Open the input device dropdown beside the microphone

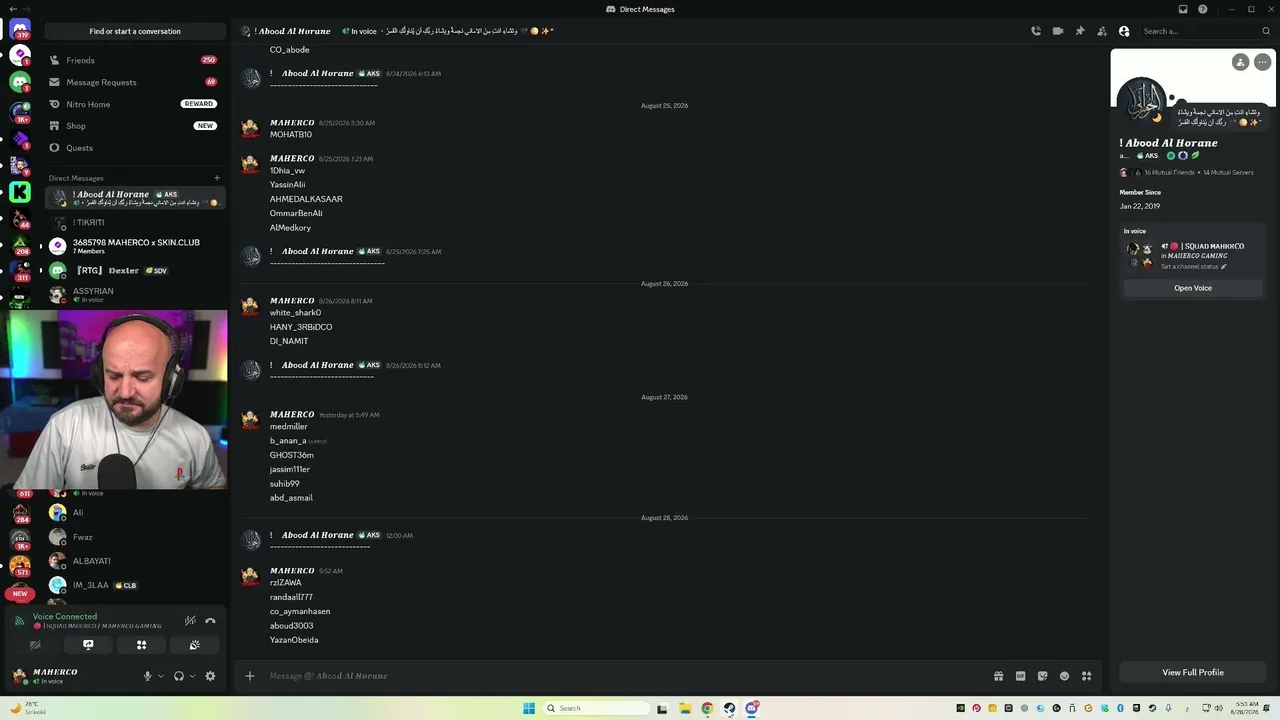(161, 676)
